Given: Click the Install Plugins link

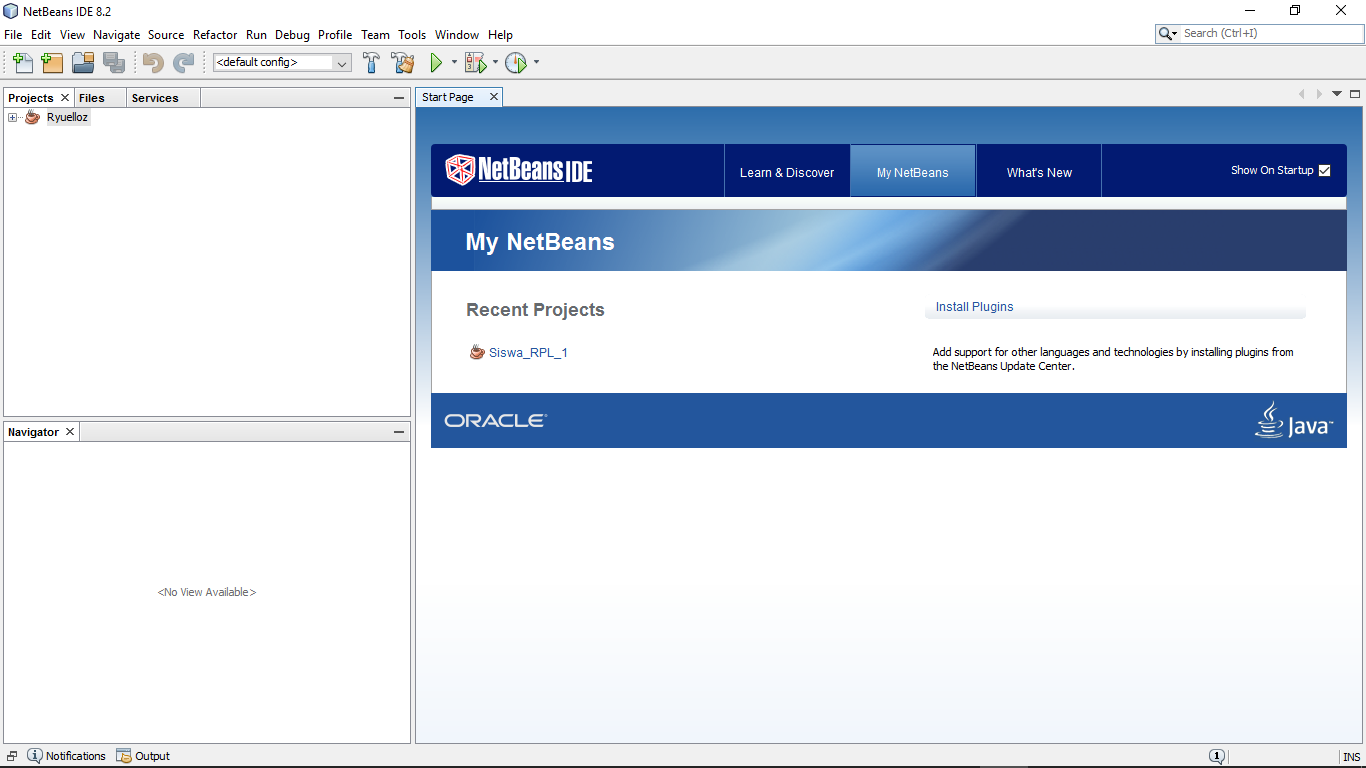Looking at the screenshot, I should [974, 306].
